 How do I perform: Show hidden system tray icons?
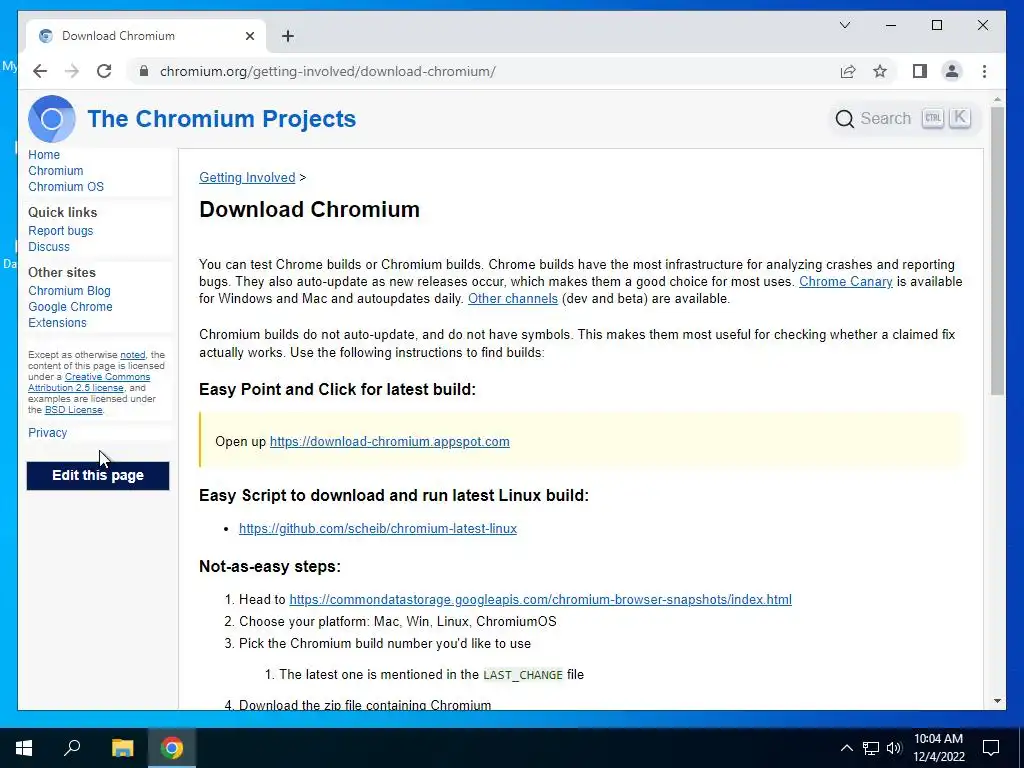pyautogui.click(x=846, y=748)
